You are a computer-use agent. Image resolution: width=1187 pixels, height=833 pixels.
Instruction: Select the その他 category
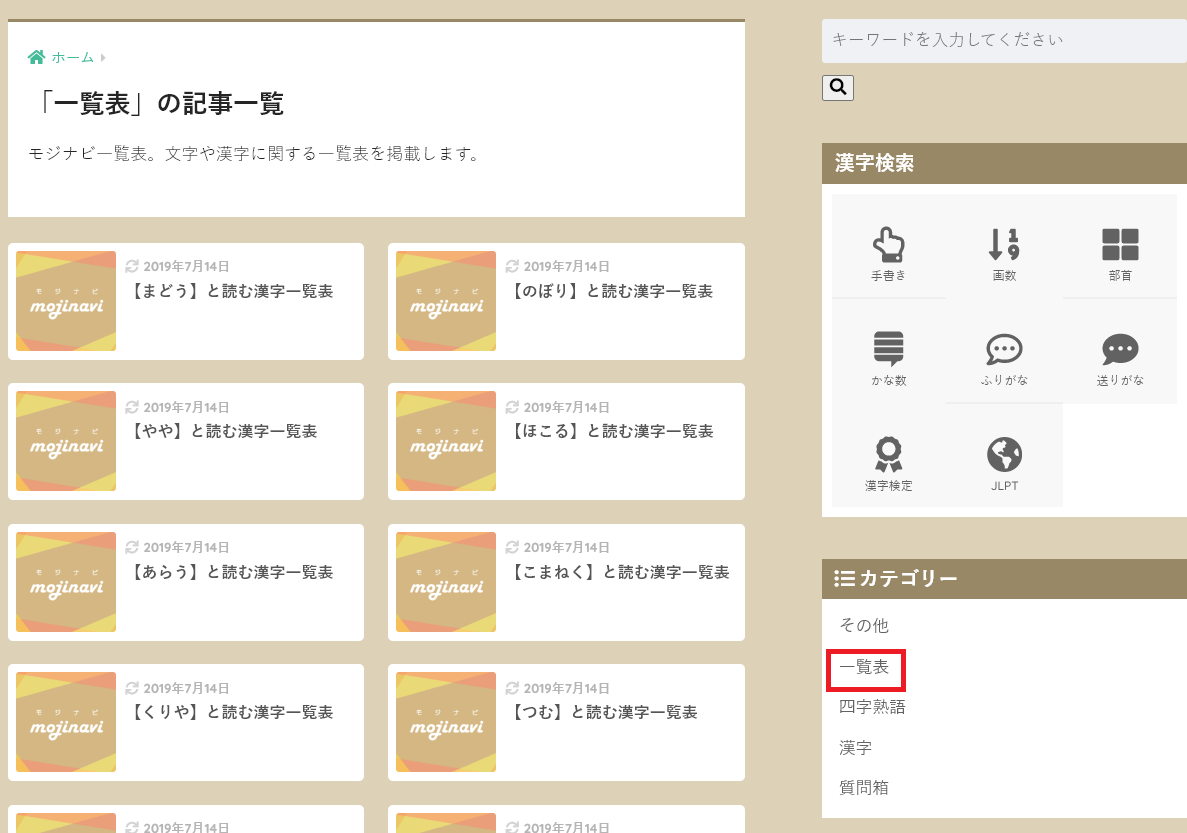point(864,626)
